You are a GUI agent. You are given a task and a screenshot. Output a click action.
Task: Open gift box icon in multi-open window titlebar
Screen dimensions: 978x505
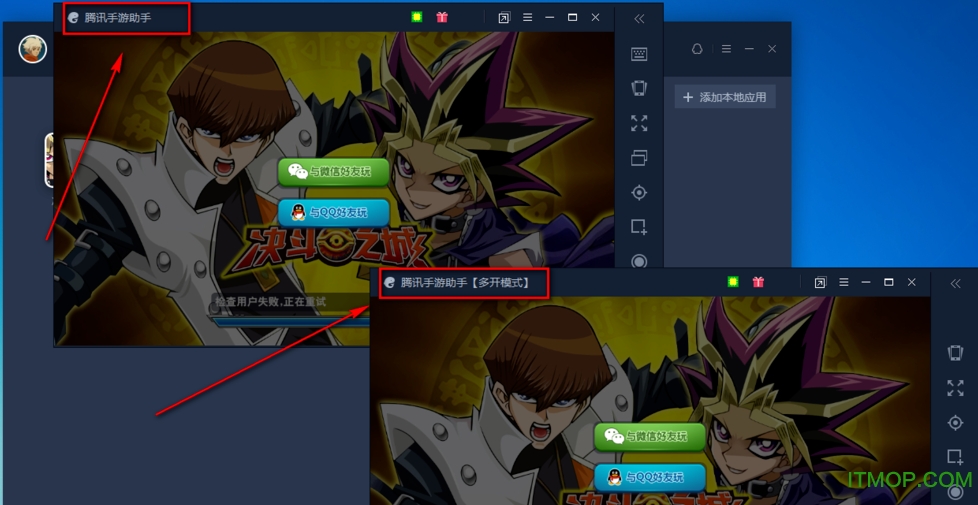[x=758, y=282]
